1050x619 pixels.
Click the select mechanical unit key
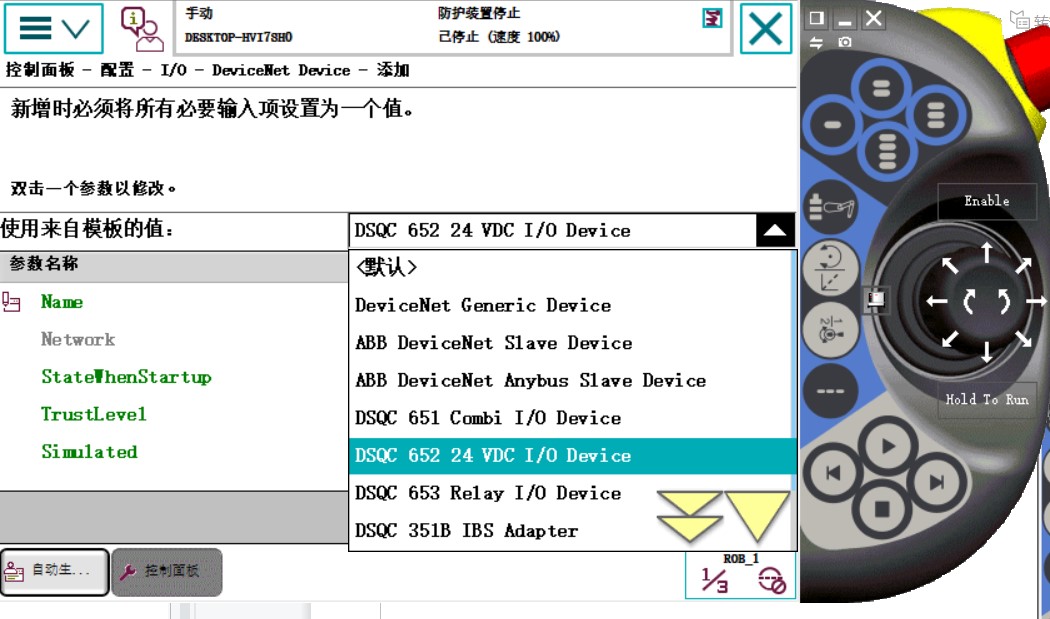[x=830, y=207]
